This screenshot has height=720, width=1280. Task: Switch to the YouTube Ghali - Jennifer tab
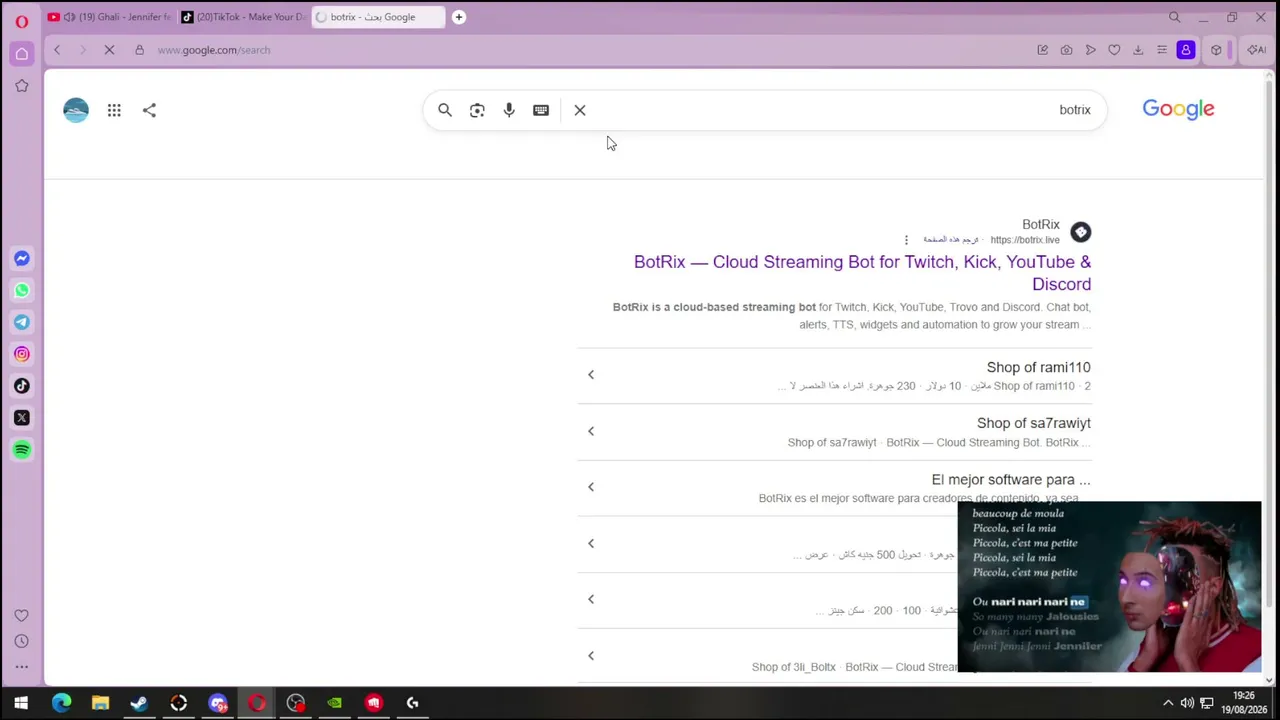pos(109,17)
